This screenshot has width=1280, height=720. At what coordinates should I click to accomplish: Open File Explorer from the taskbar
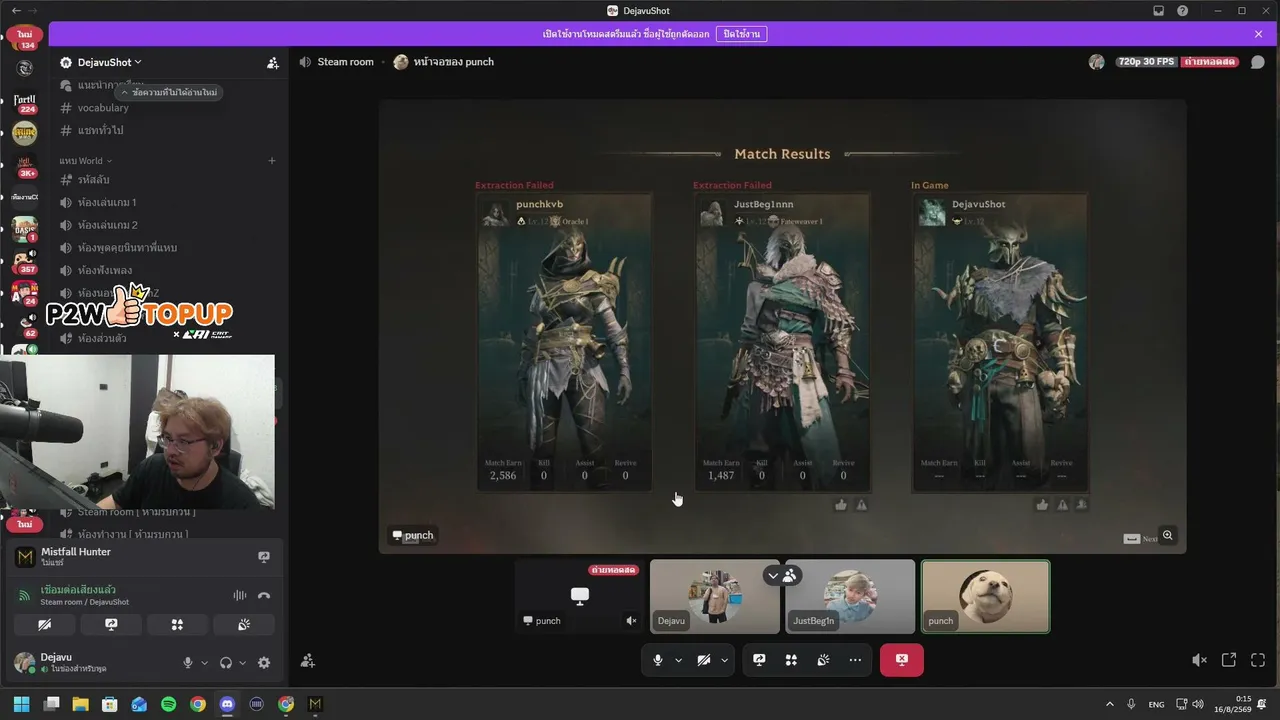(x=80, y=704)
